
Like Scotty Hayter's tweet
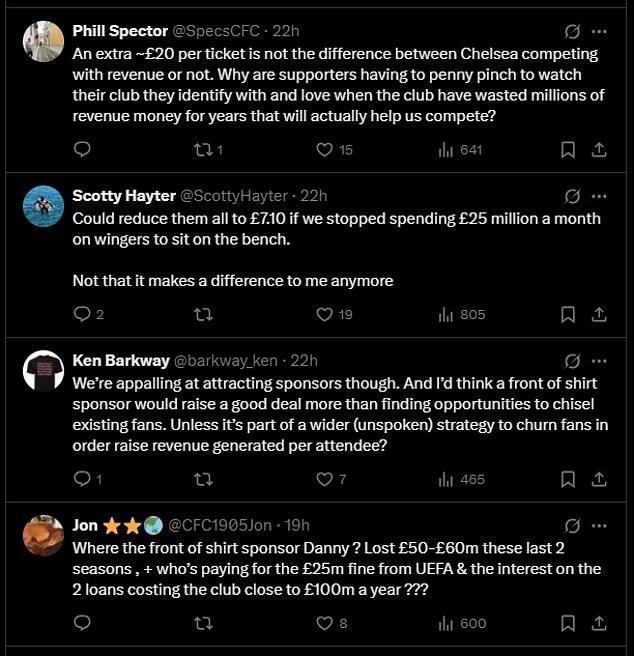tap(324, 315)
